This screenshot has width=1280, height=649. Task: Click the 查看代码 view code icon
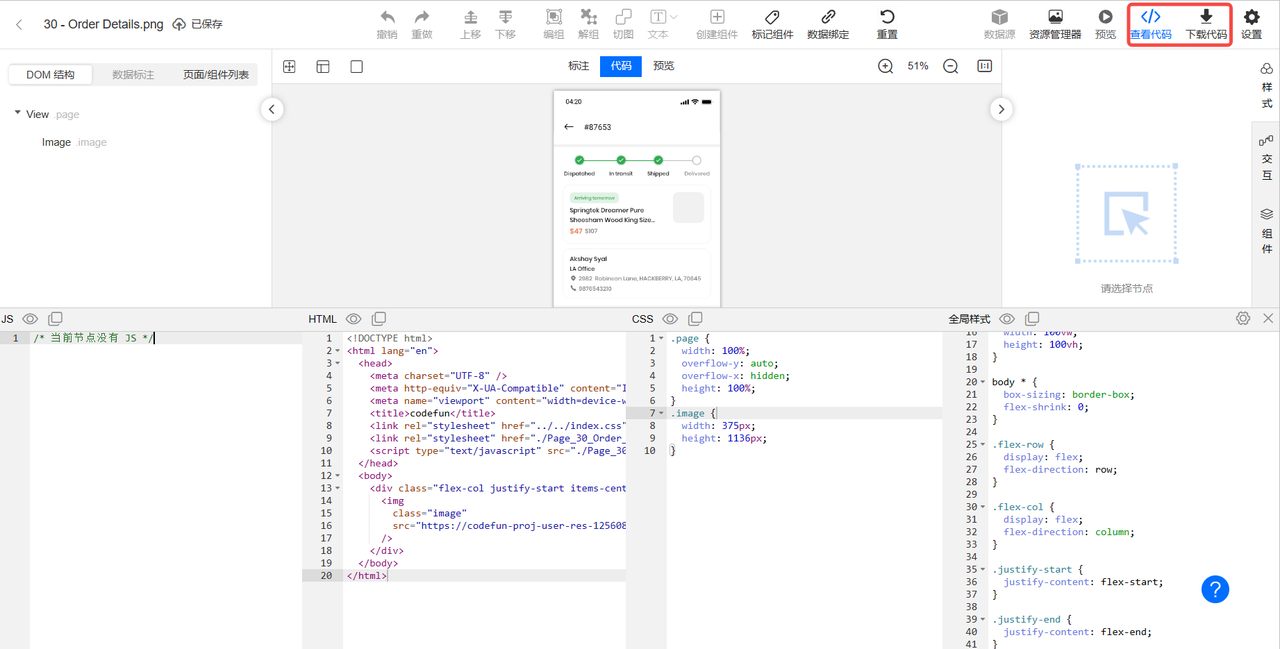pos(1150,17)
